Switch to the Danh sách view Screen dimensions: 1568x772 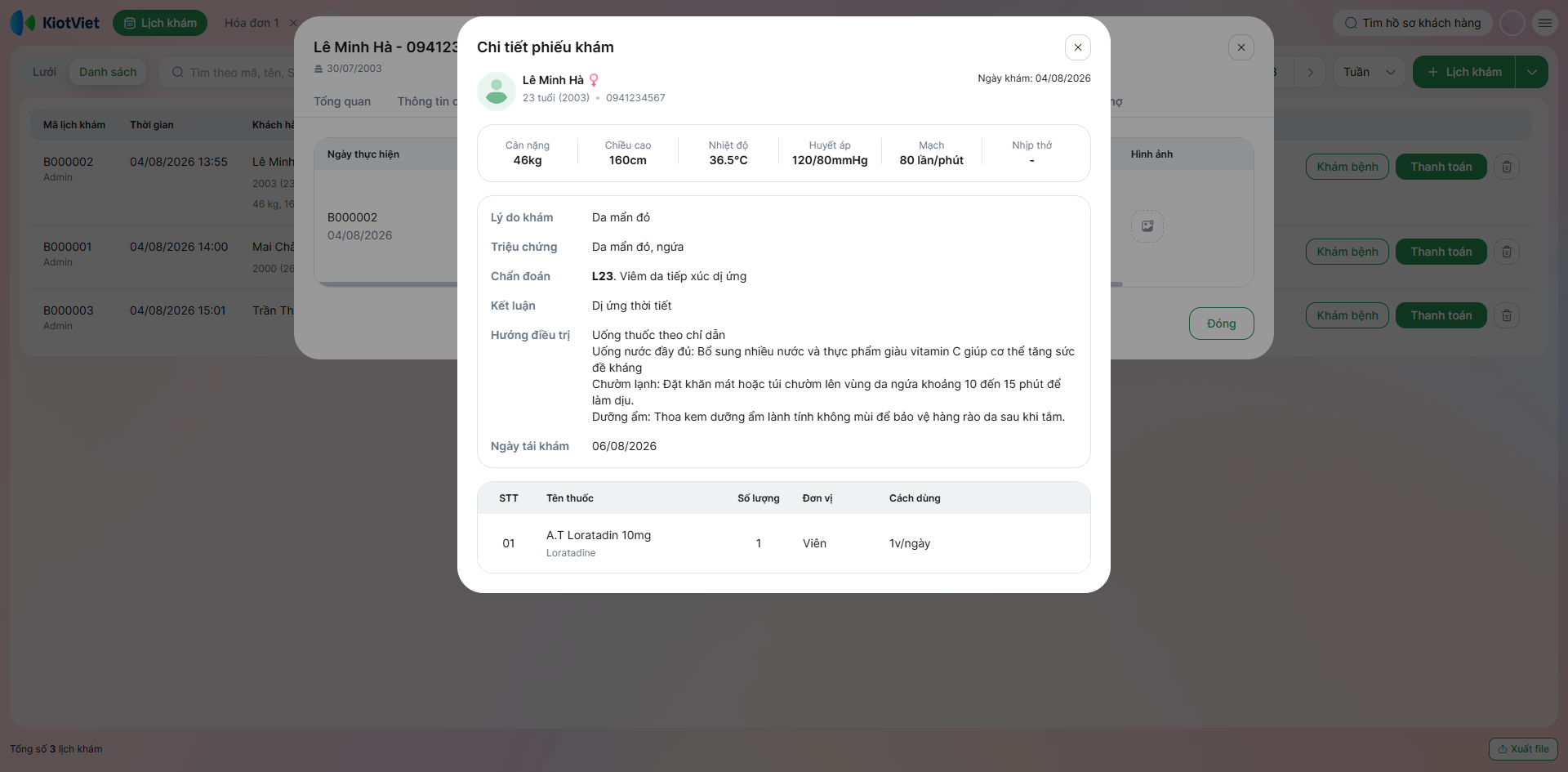(108, 72)
